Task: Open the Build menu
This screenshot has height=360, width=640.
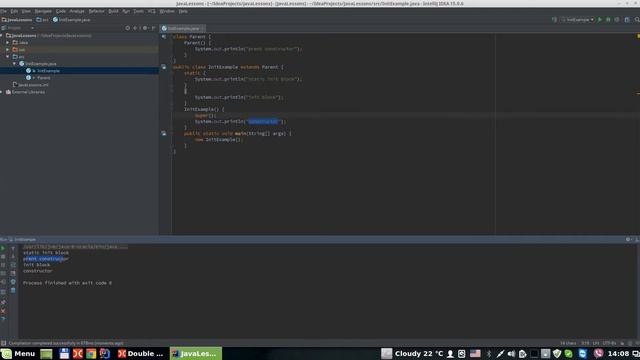Action: tap(113, 11)
